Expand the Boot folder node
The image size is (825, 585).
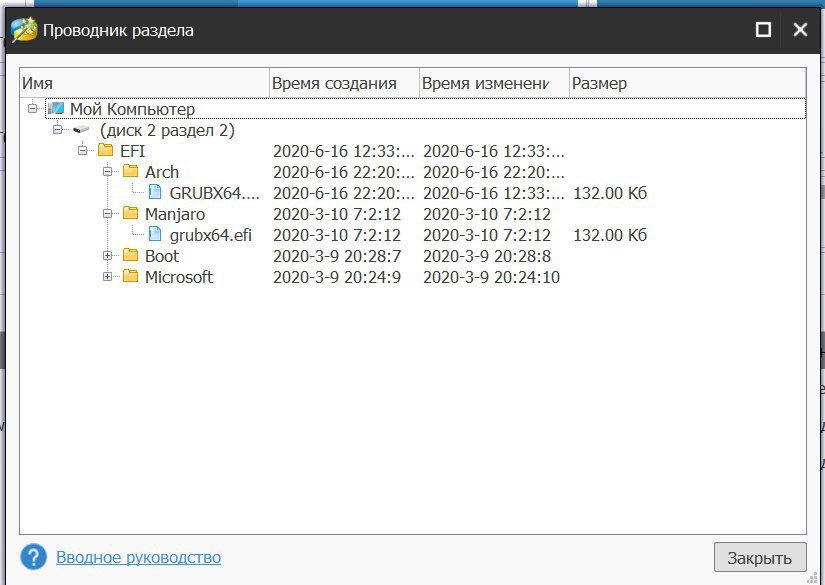[107, 256]
